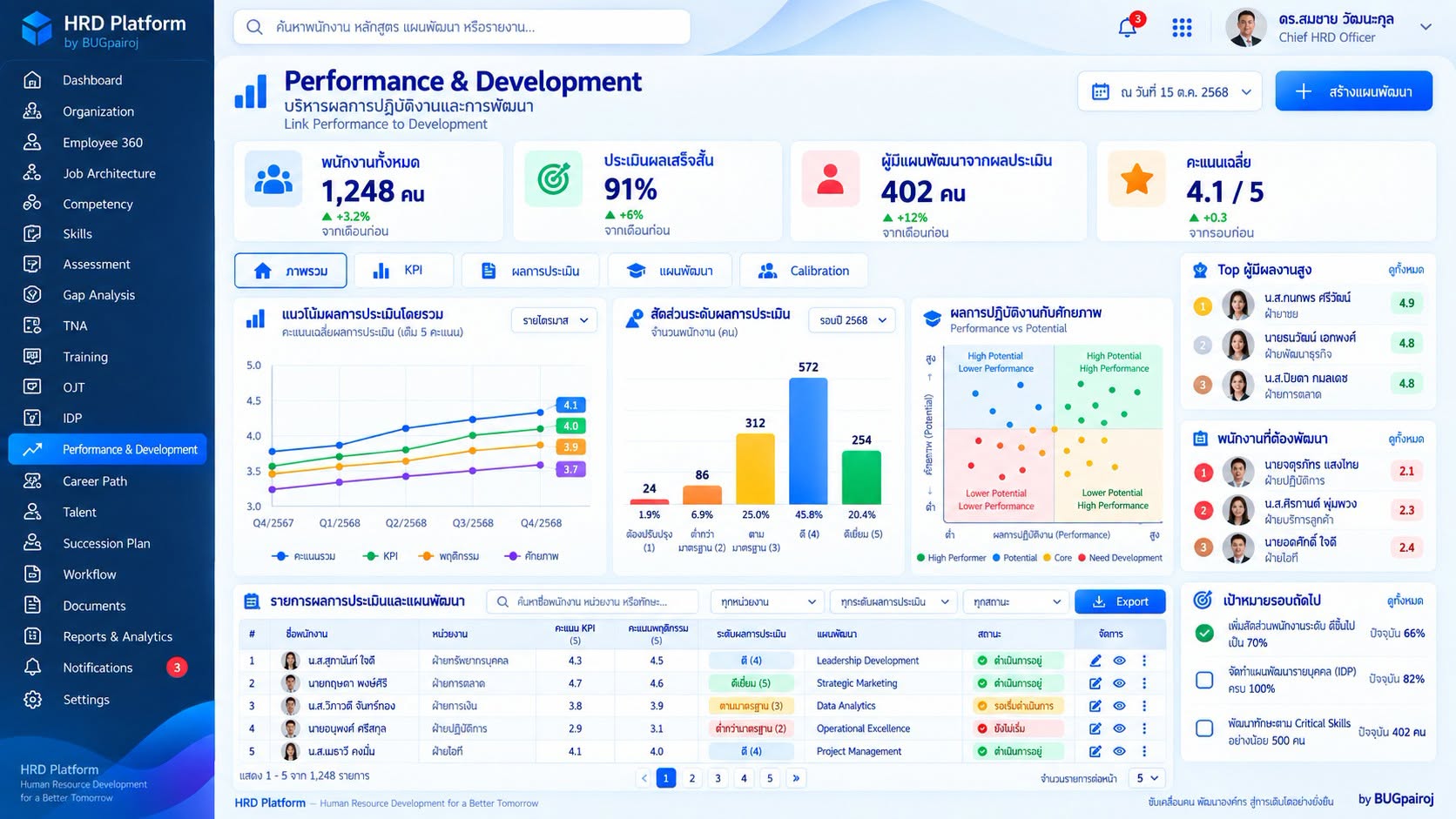This screenshot has height=819, width=1456.
Task: Click the employee search field in table
Action: coord(592,601)
